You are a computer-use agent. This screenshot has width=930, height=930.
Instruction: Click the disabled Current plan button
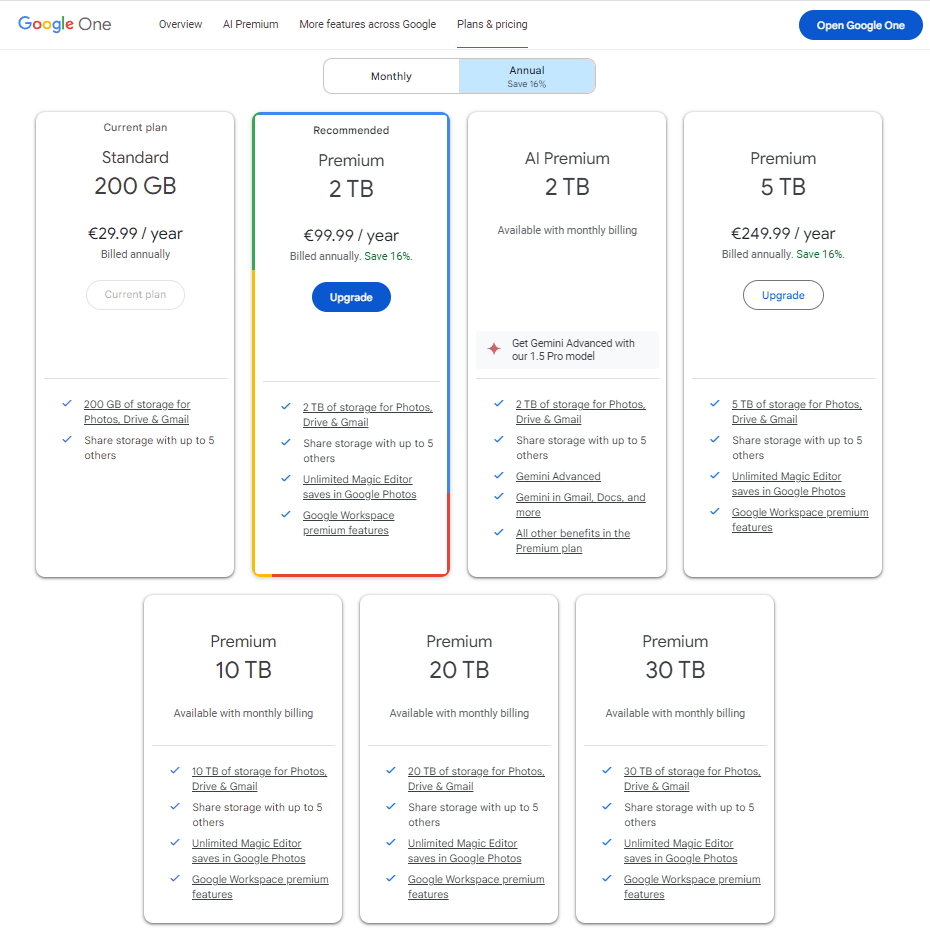[x=135, y=295]
